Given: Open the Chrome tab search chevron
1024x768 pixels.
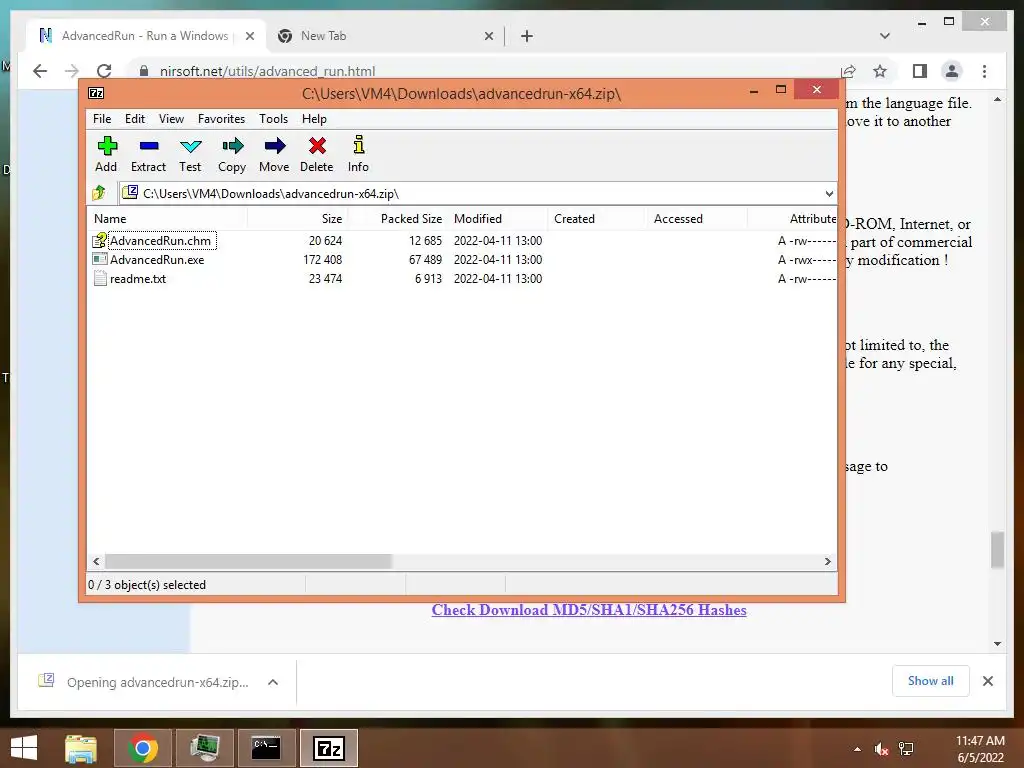Looking at the screenshot, I should [885, 36].
